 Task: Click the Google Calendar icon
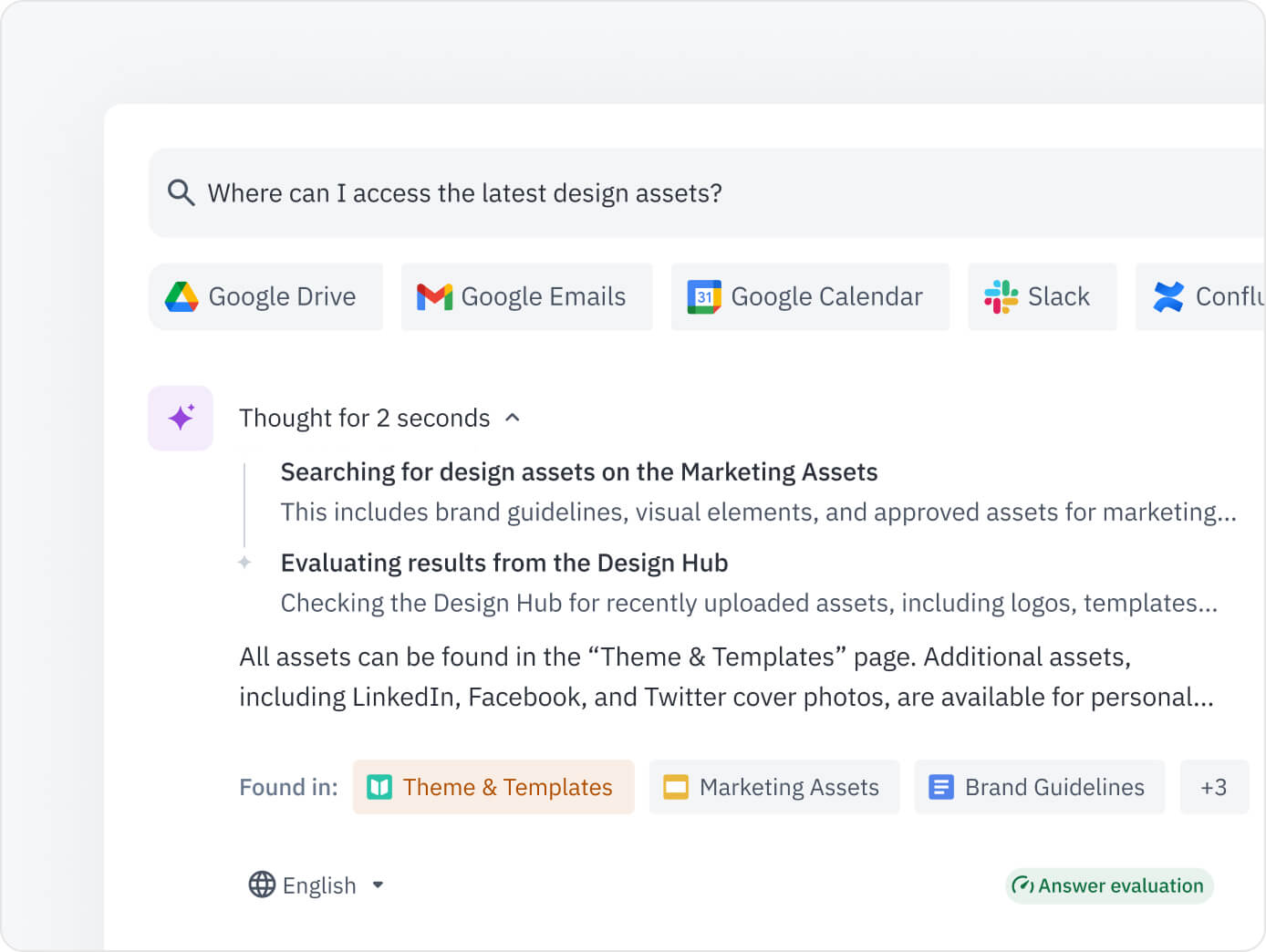(x=701, y=296)
